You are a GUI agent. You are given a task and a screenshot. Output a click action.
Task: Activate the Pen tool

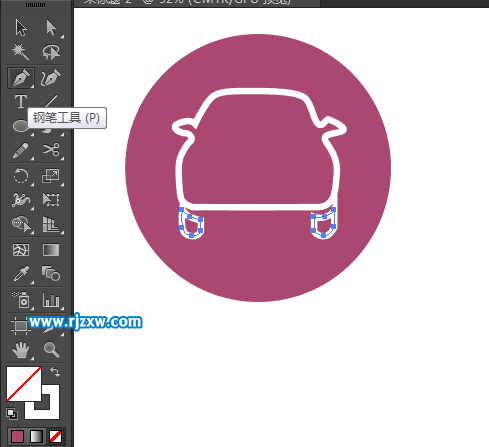click(21, 78)
